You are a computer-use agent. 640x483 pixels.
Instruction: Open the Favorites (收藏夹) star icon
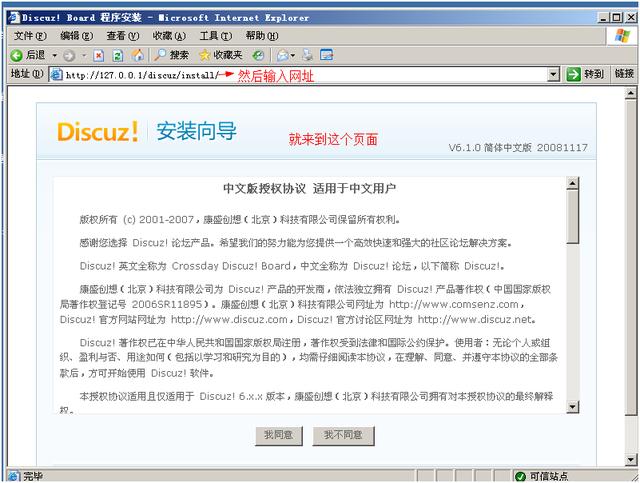pos(205,55)
